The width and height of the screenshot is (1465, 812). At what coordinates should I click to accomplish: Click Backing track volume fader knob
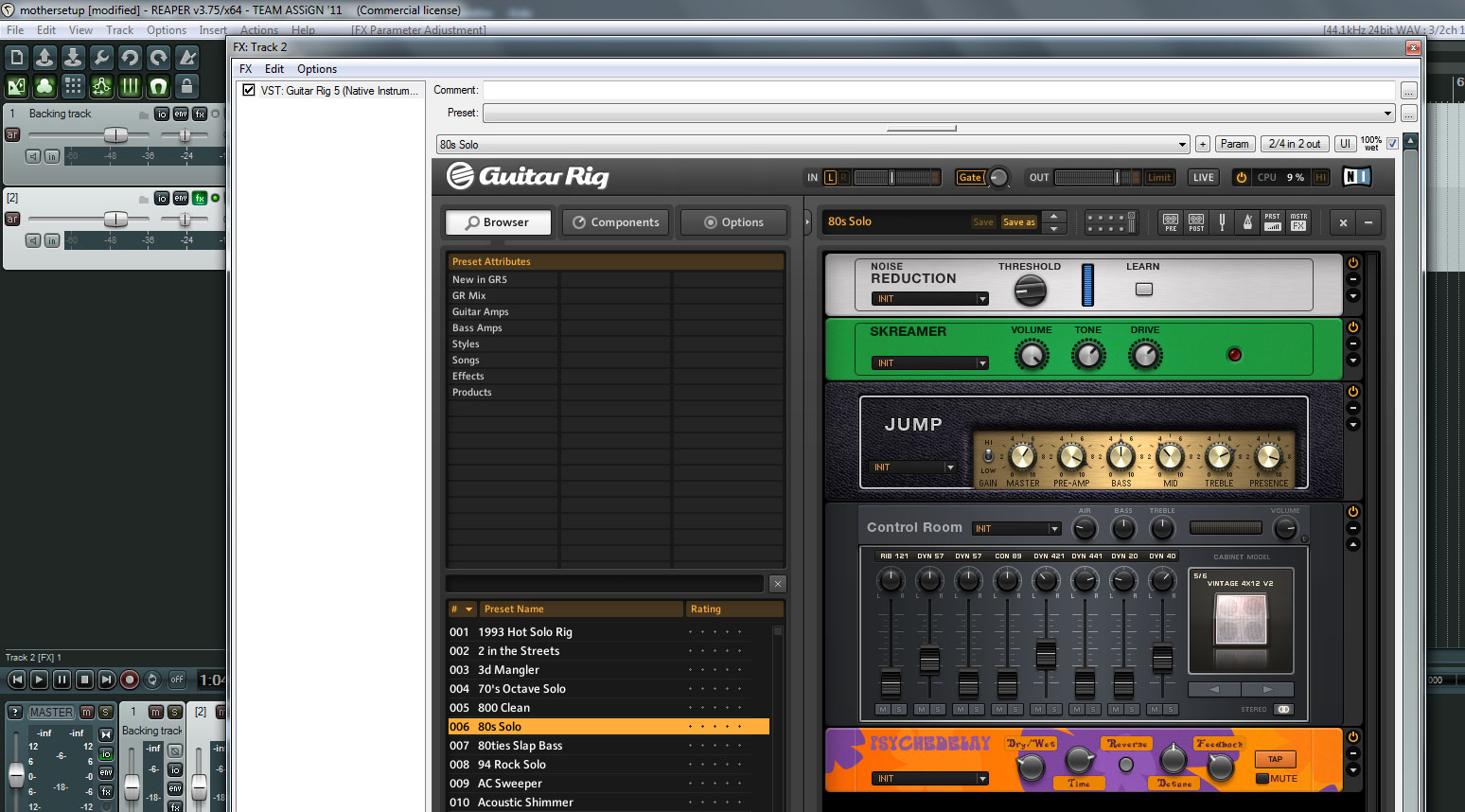click(115, 135)
